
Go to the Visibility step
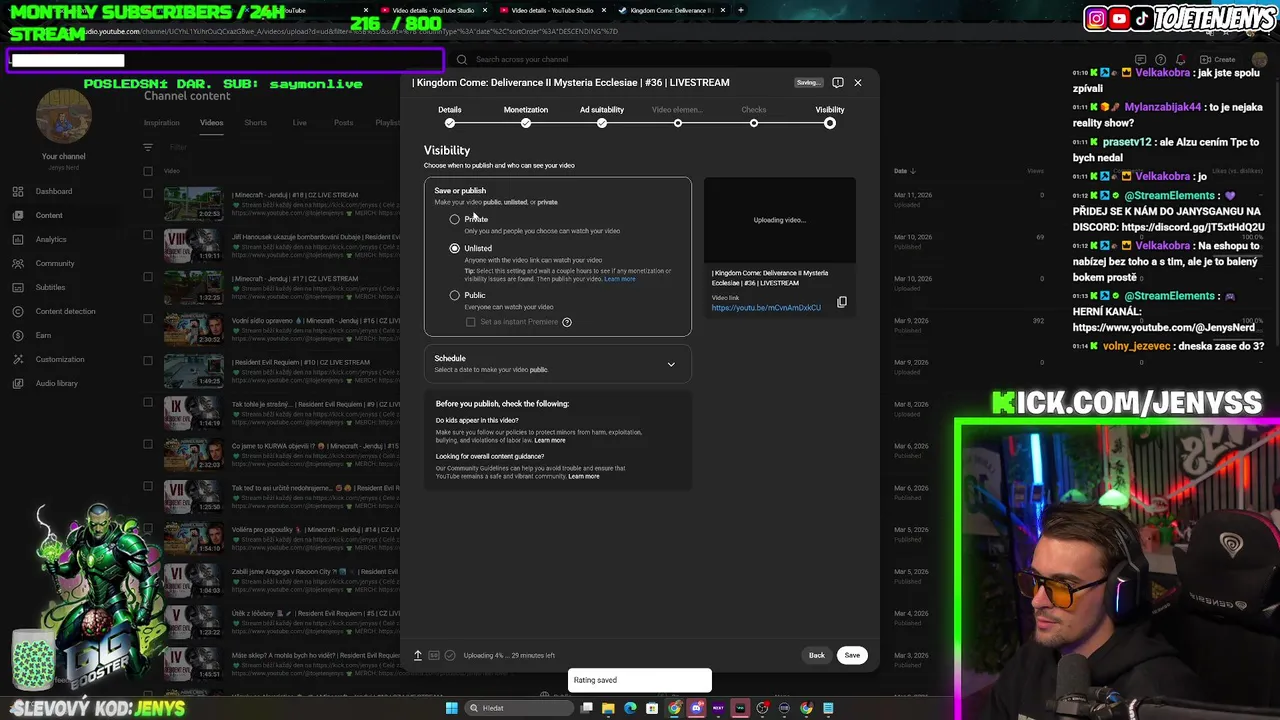tap(830, 116)
